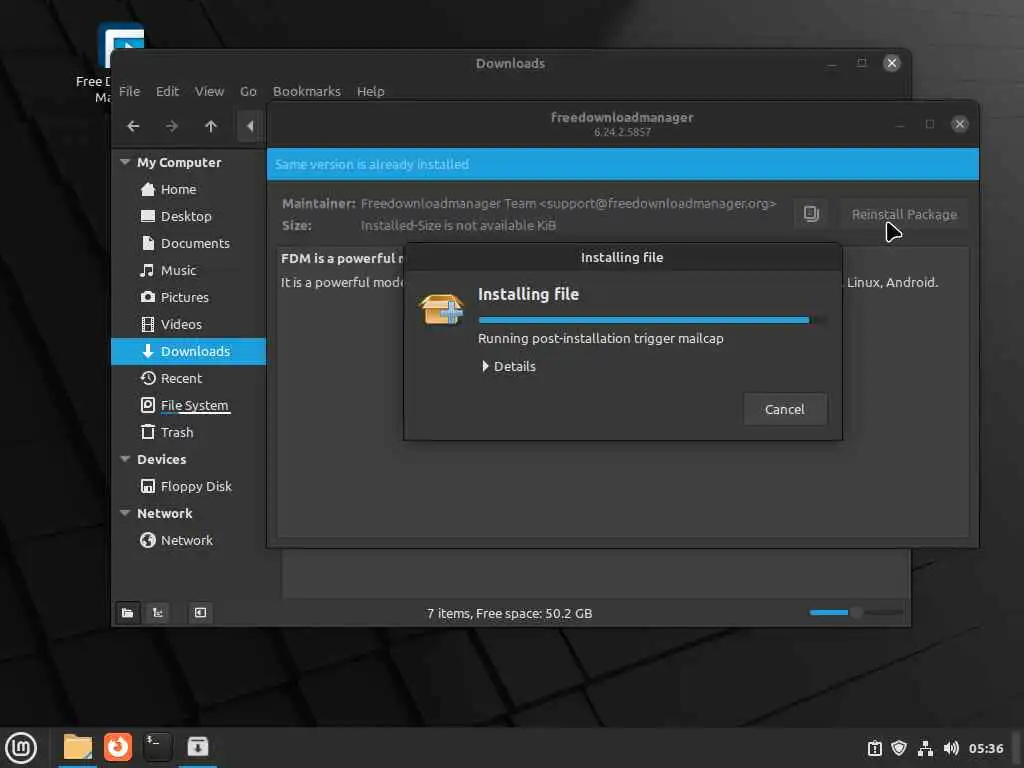Click the forward arrow in file manager
Viewport: 1024px width, 768px height.
point(172,126)
